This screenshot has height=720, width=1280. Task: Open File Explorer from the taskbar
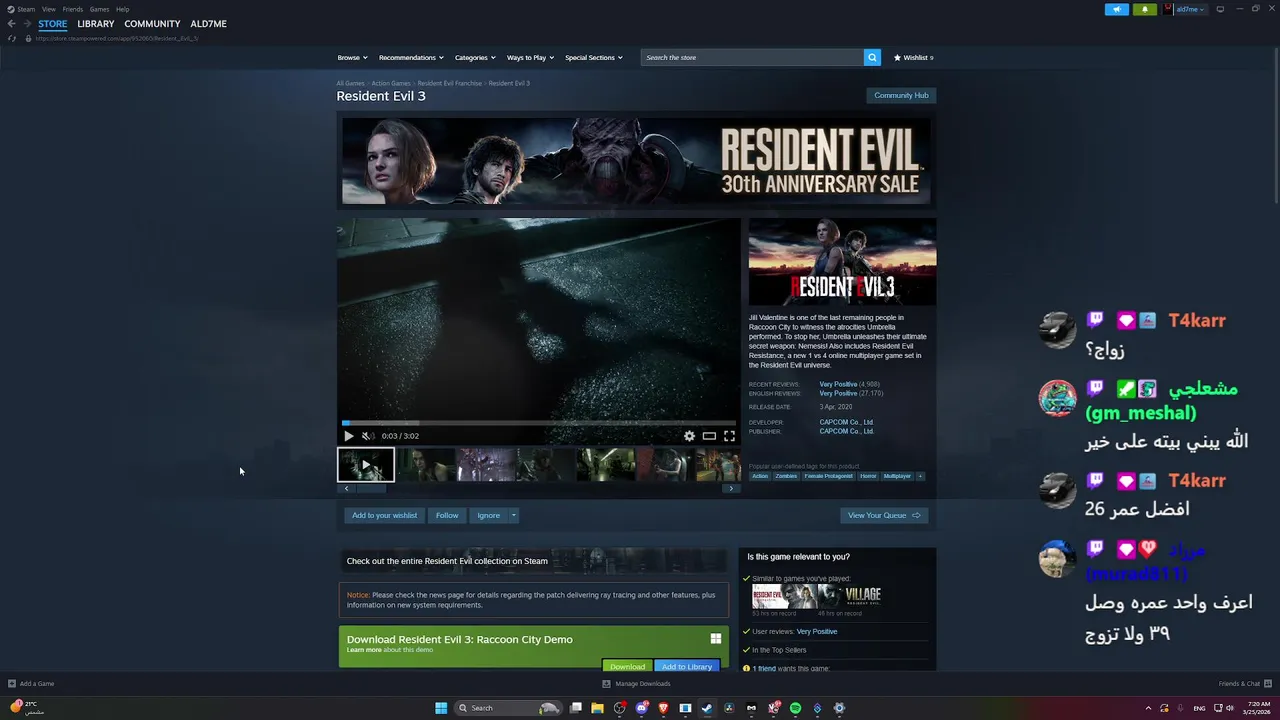pyautogui.click(x=597, y=708)
